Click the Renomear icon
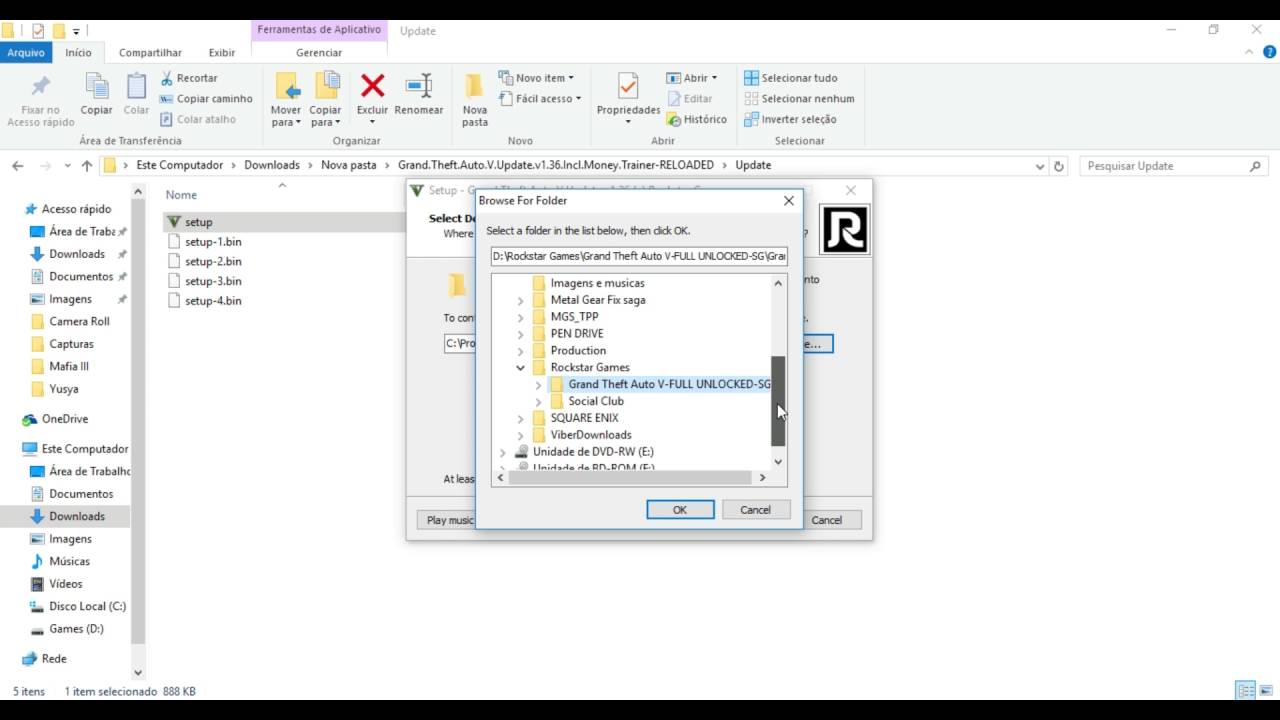Viewport: 1280px width, 720px height. 419,86
